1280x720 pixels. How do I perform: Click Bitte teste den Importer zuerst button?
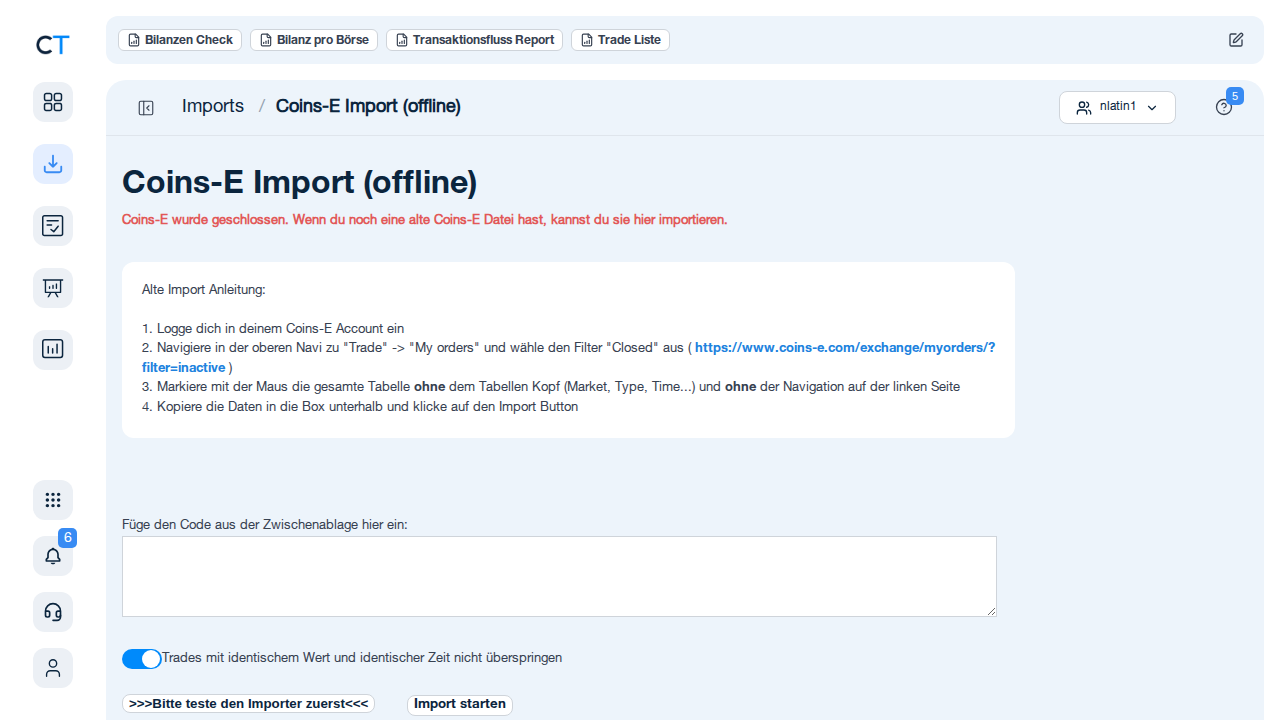(249, 704)
